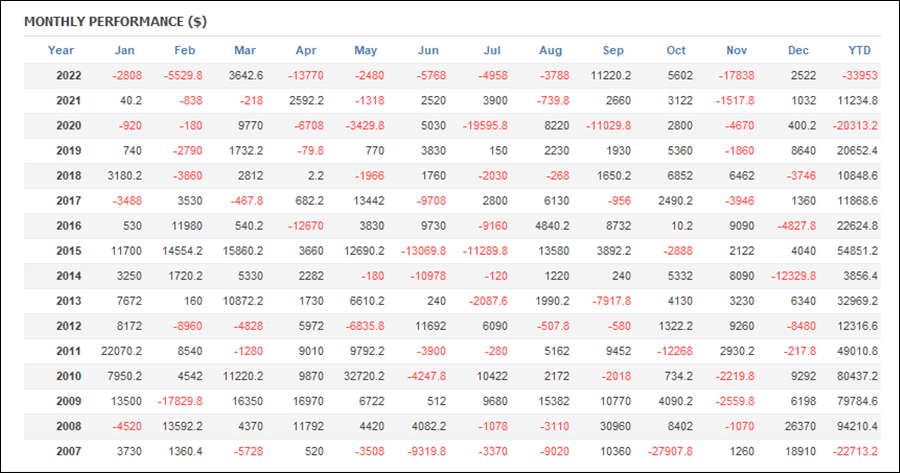Screen dimensions: 900x473
Task: Select the 2022 row label
Action: point(68,75)
